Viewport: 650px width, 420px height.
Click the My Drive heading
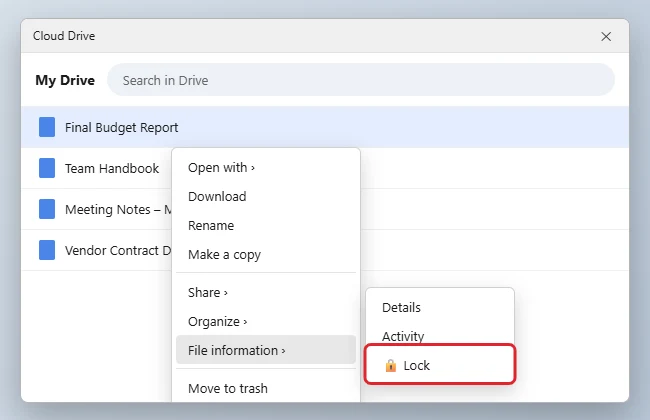[65, 80]
